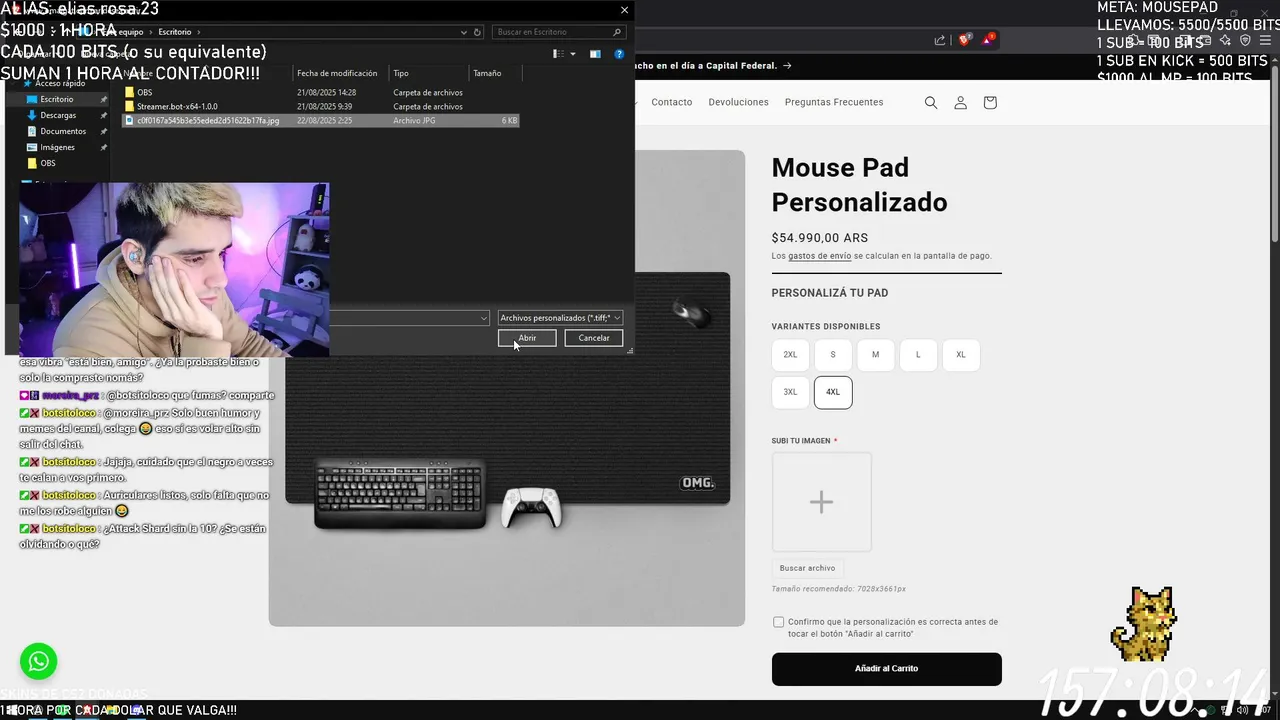Click the Cancelar button

[x=594, y=338]
